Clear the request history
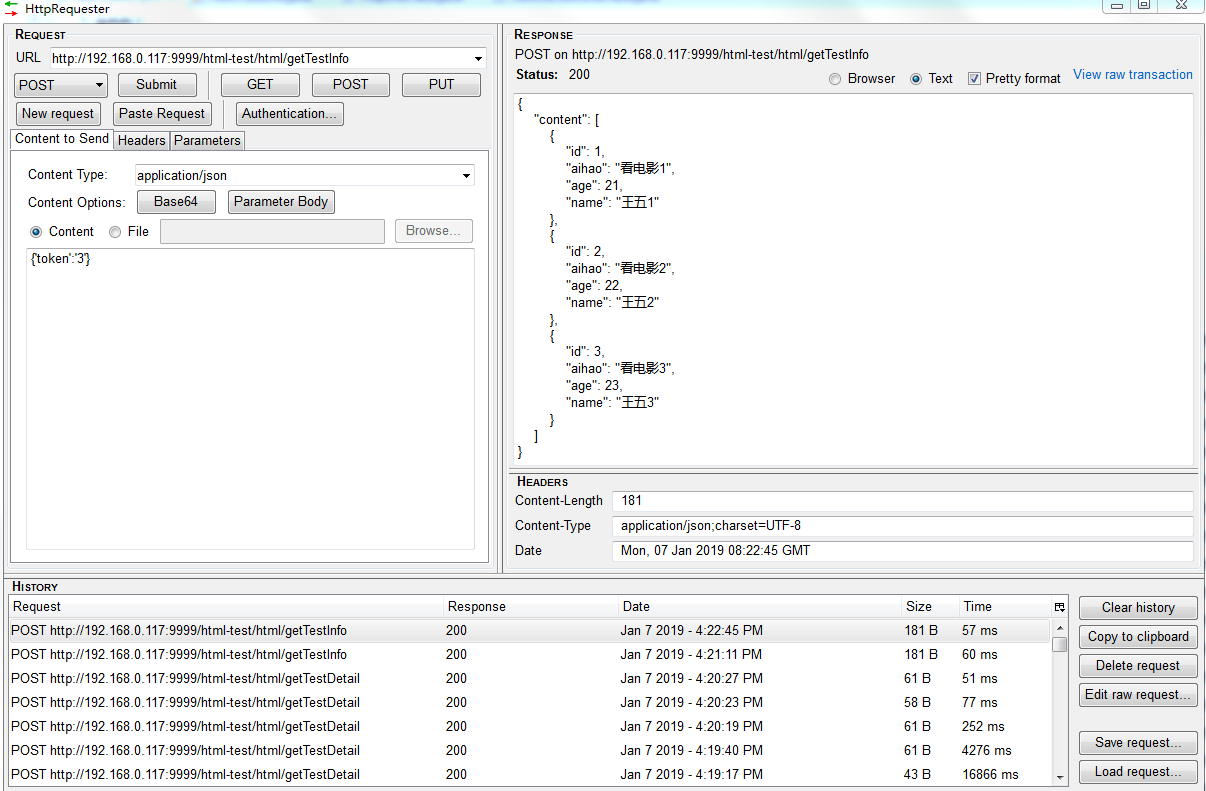The image size is (1206, 791). click(1137, 607)
